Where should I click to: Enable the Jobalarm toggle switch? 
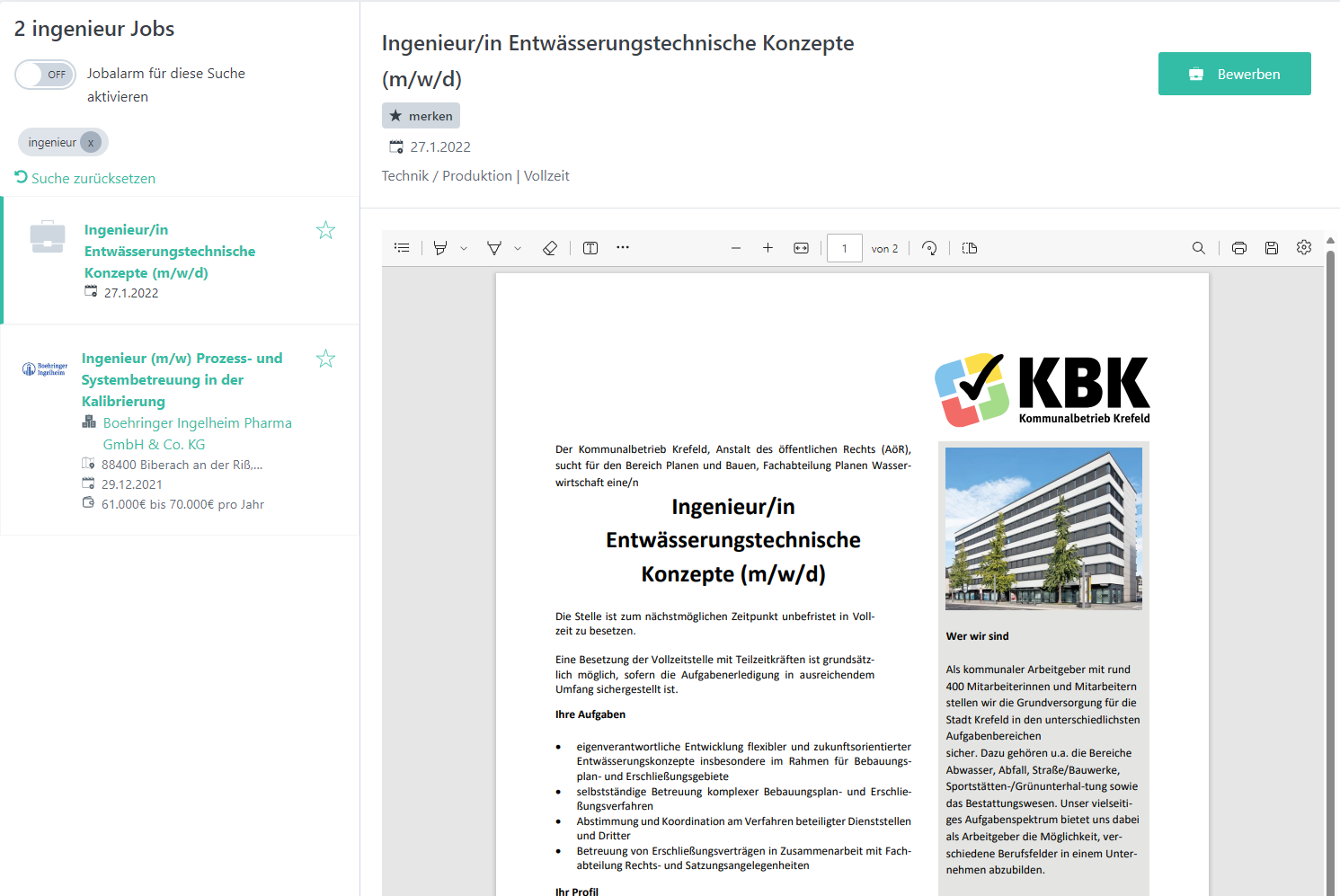pyautogui.click(x=45, y=75)
